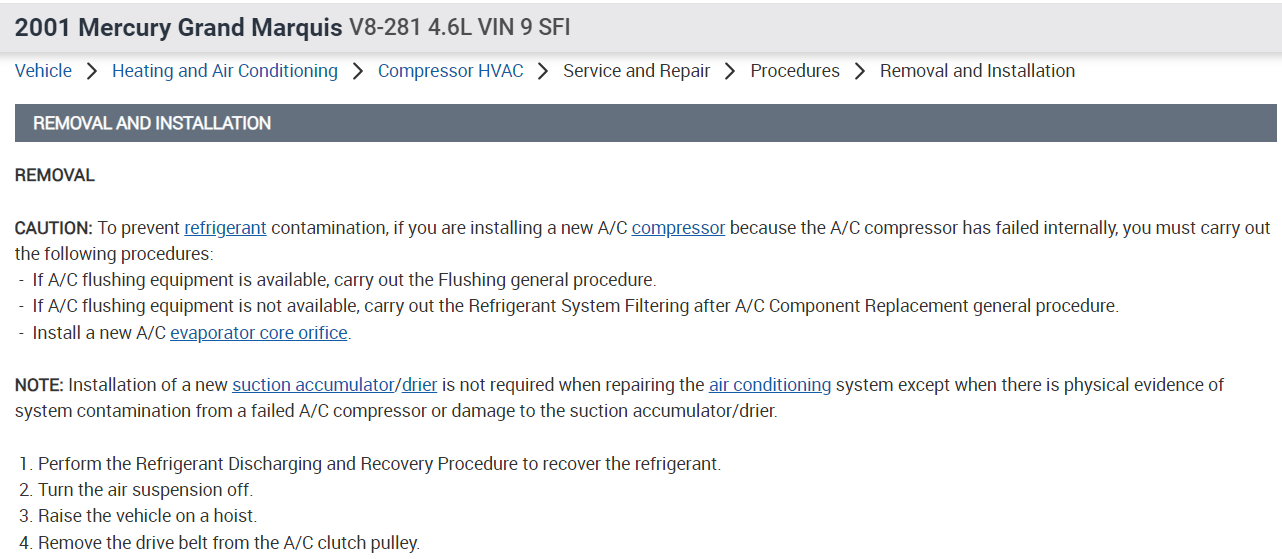The height and width of the screenshot is (559, 1282).
Task: Open the refrigerant hyperlink in the caution
Action: coord(225,228)
